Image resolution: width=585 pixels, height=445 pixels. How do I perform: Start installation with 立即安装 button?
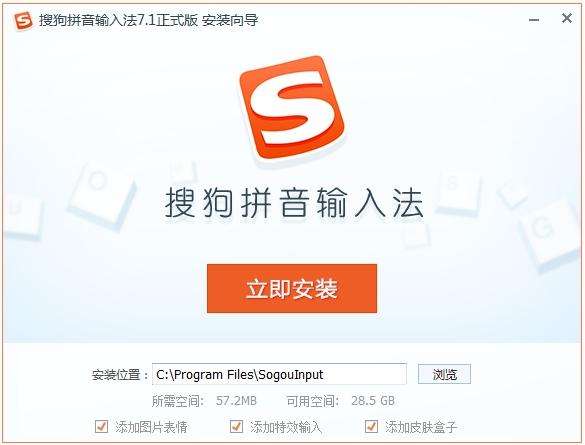(x=292, y=288)
